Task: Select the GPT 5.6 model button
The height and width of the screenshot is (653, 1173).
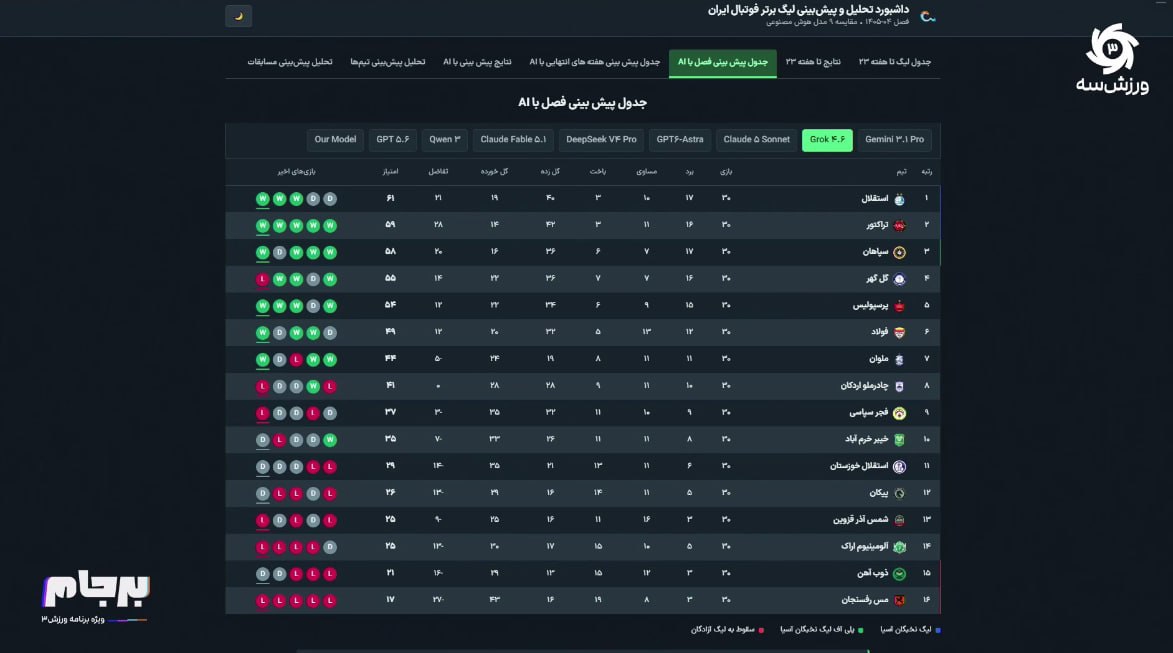Action: point(393,140)
